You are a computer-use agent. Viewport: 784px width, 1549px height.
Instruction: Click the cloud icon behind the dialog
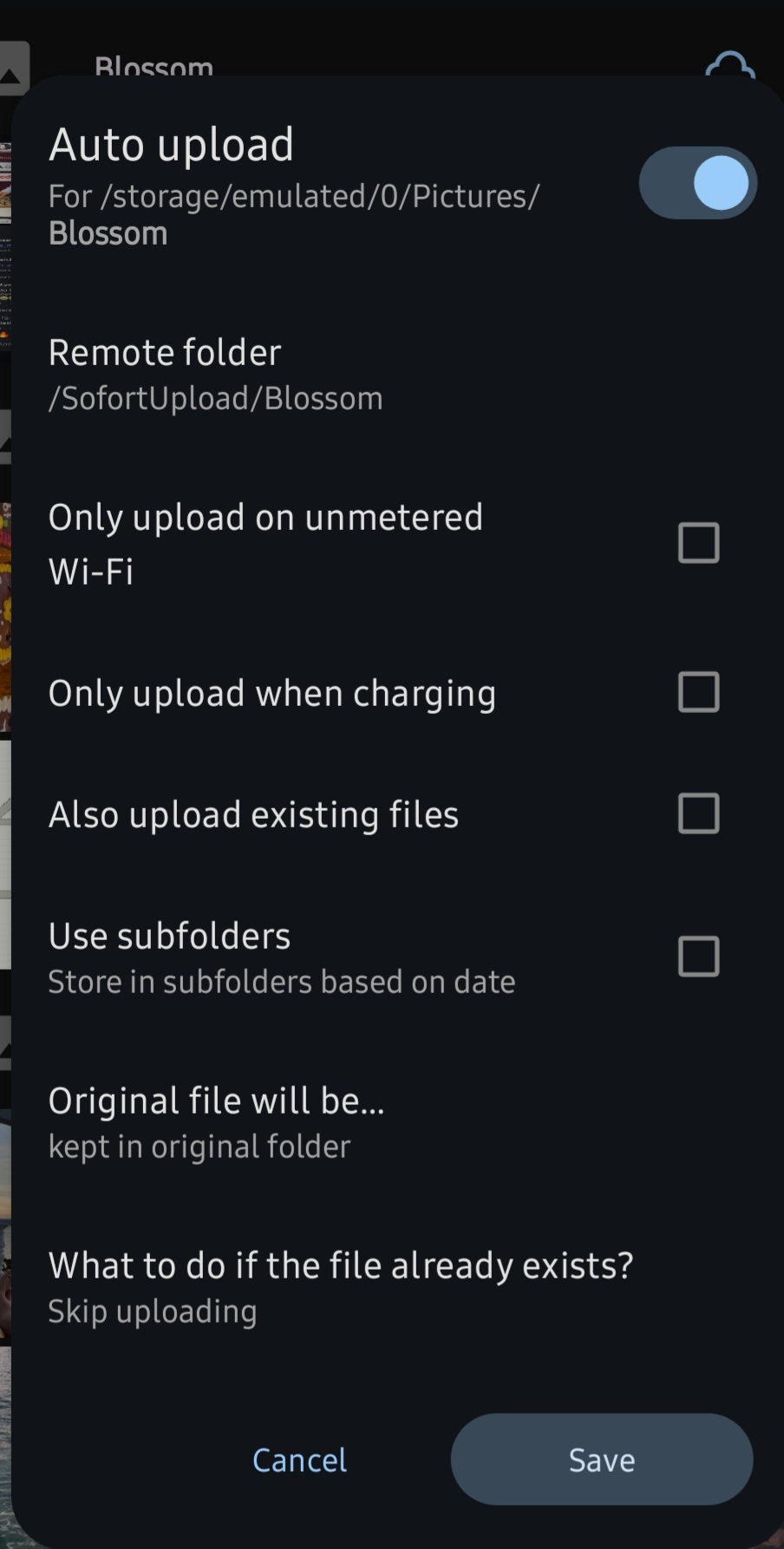pos(729,64)
